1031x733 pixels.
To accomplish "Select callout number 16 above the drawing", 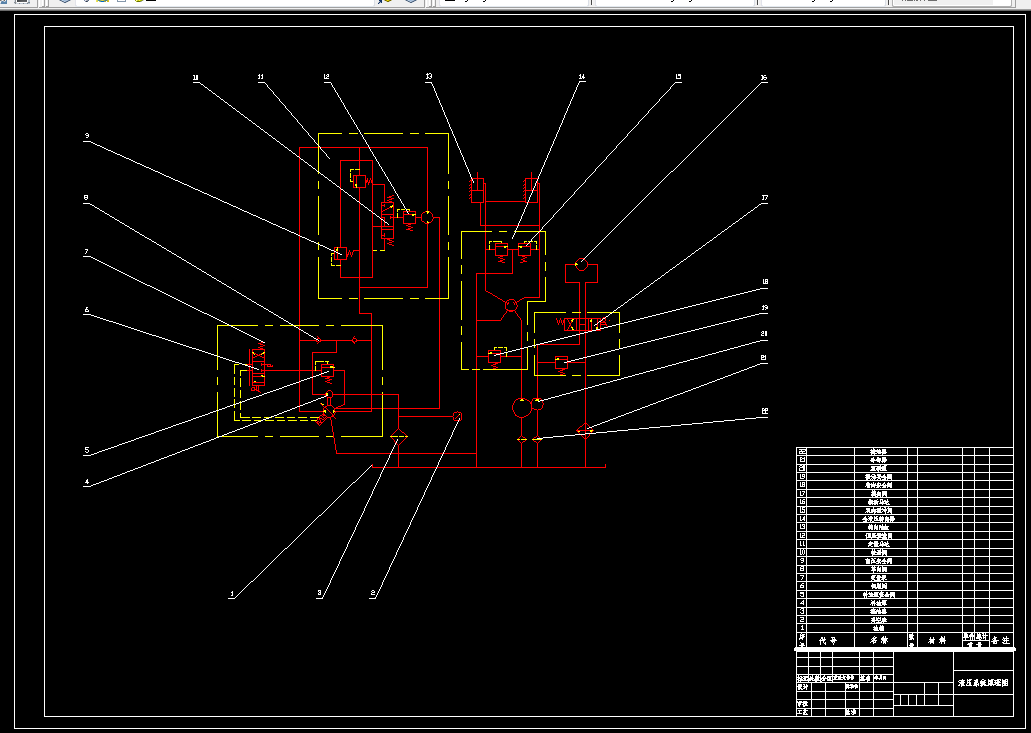I will point(763,78).
